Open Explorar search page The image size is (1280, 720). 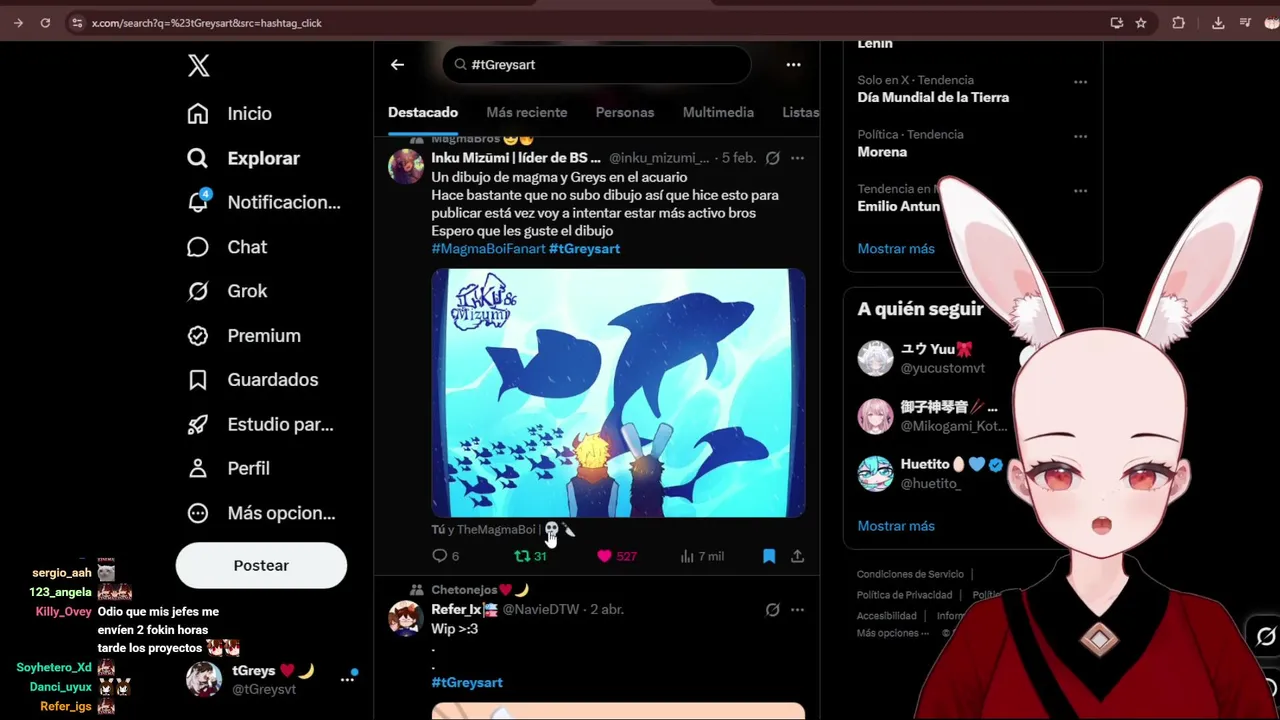[x=243, y=158]
